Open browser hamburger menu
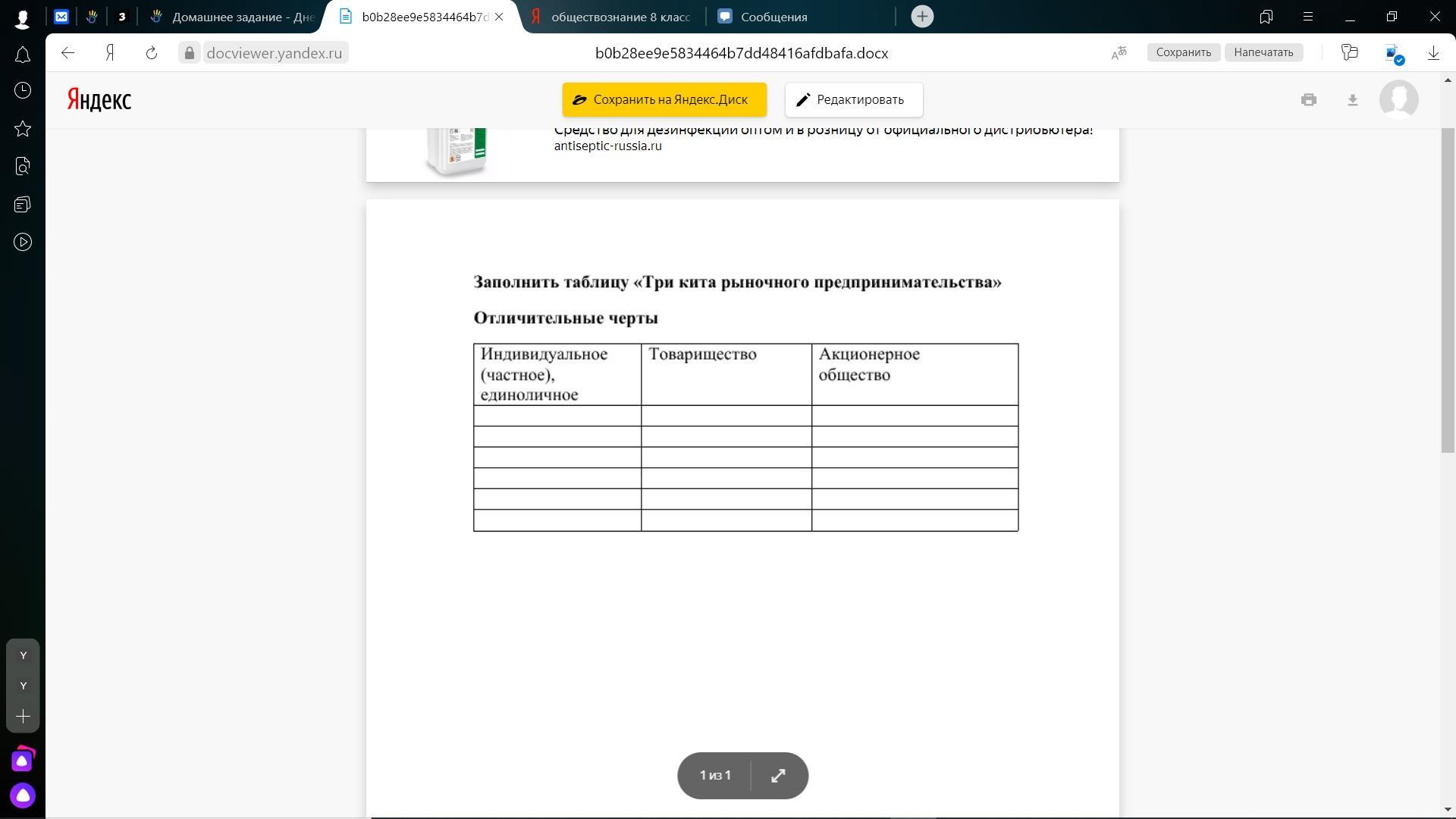The height and width of the screenshot is (819, 1456). (x=1307, y=17)
